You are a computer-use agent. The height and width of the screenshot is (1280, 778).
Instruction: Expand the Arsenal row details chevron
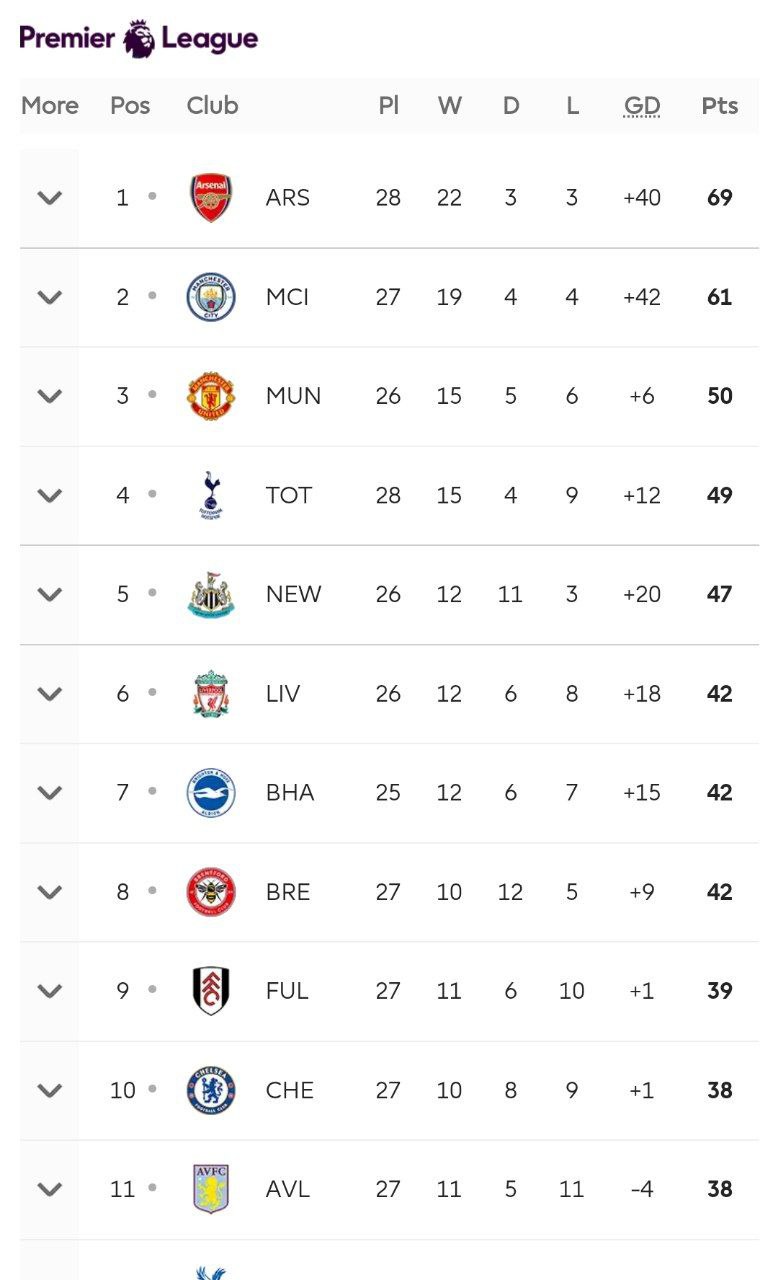pos(50,198)
